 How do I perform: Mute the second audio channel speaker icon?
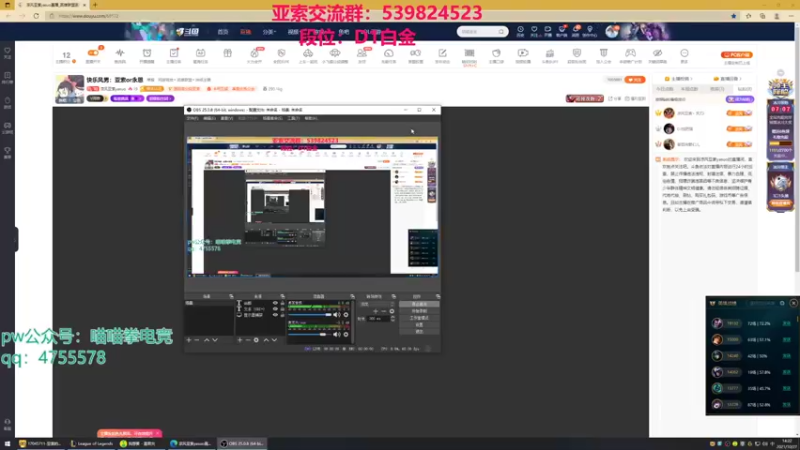tap(336, 334)
